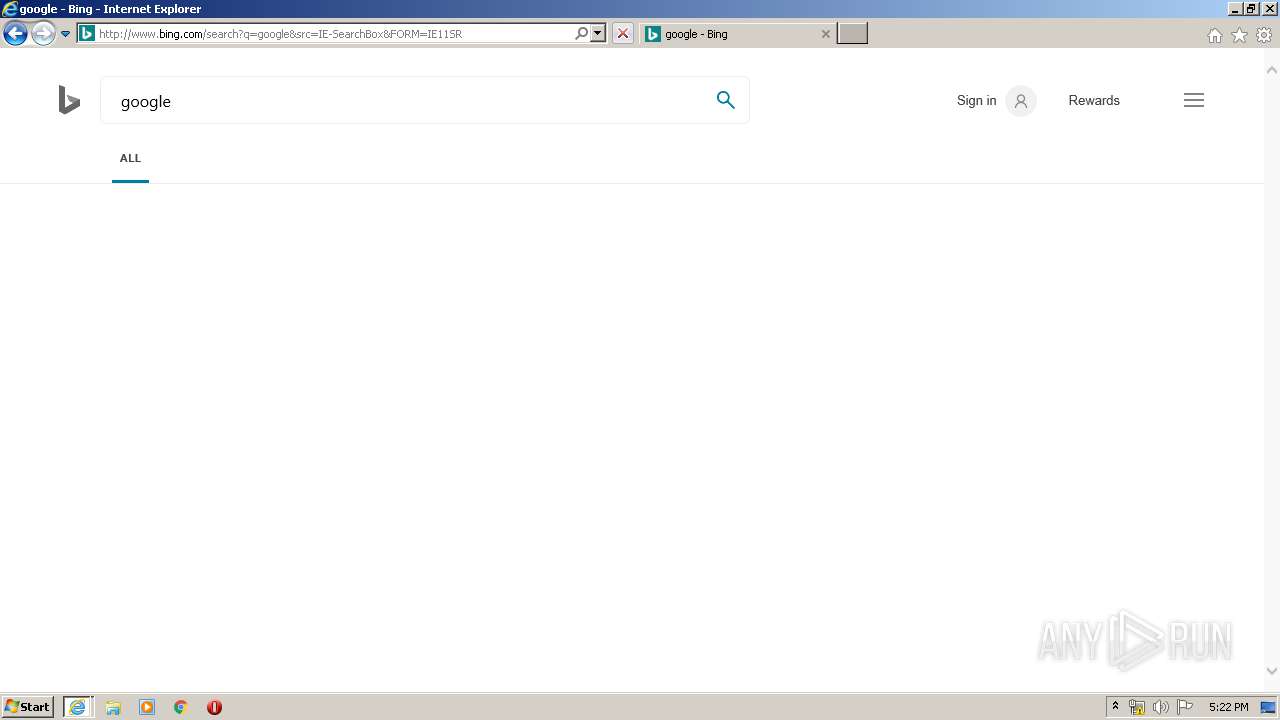Click Internet Explorer taskbar icon
Image resolution: width=1280 pixels, height=720 pixels.
click(78, 707)
